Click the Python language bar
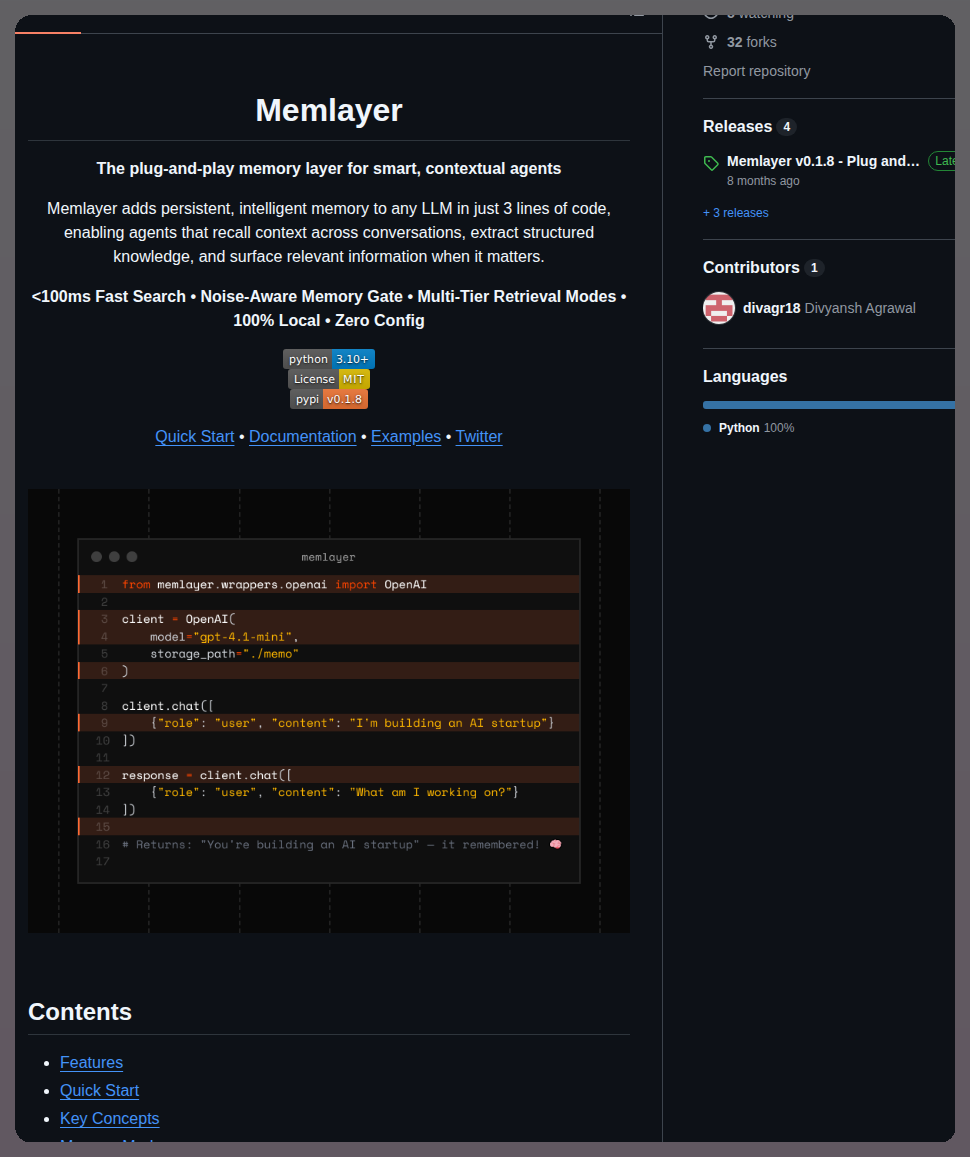The height and width of the screenshot is (1157, 970). [x=829, y=405]
